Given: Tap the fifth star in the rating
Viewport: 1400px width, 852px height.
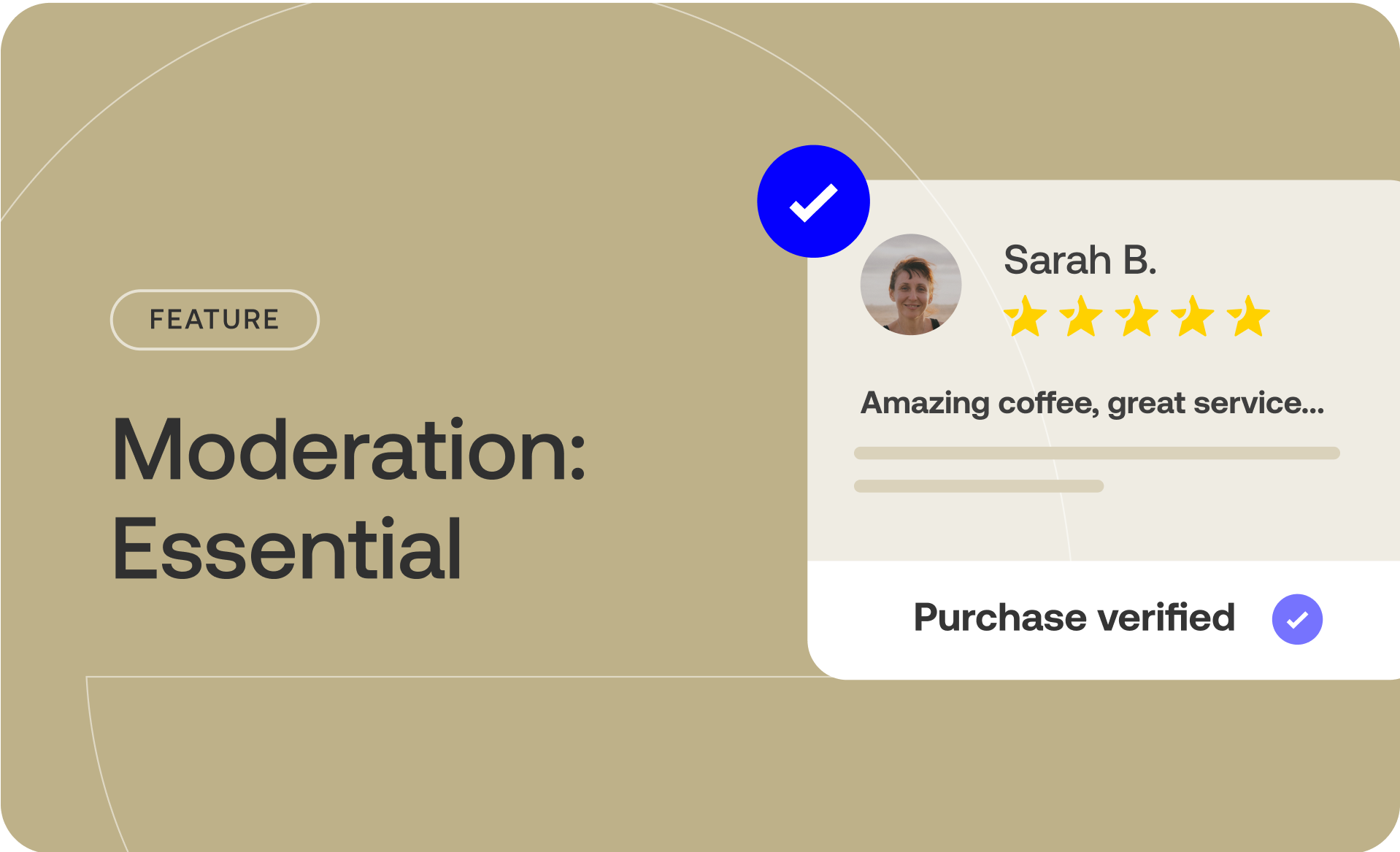Looking at the screenshot, I should [1249, 318].
